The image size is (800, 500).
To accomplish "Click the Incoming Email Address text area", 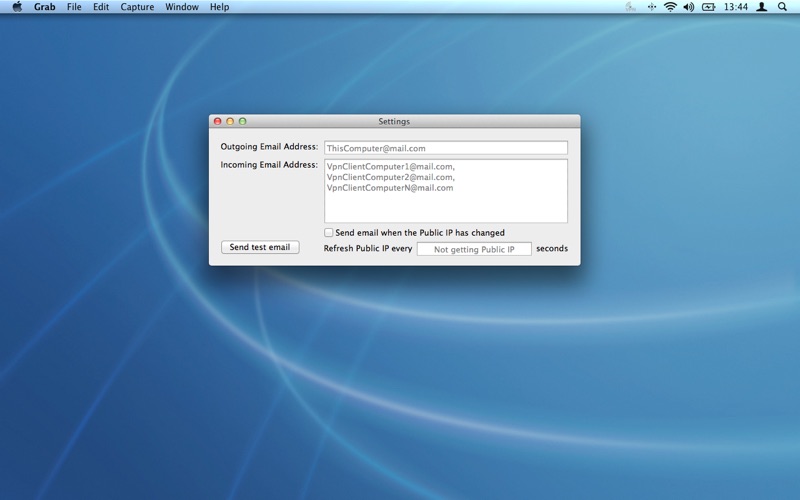I will [445, 191].
